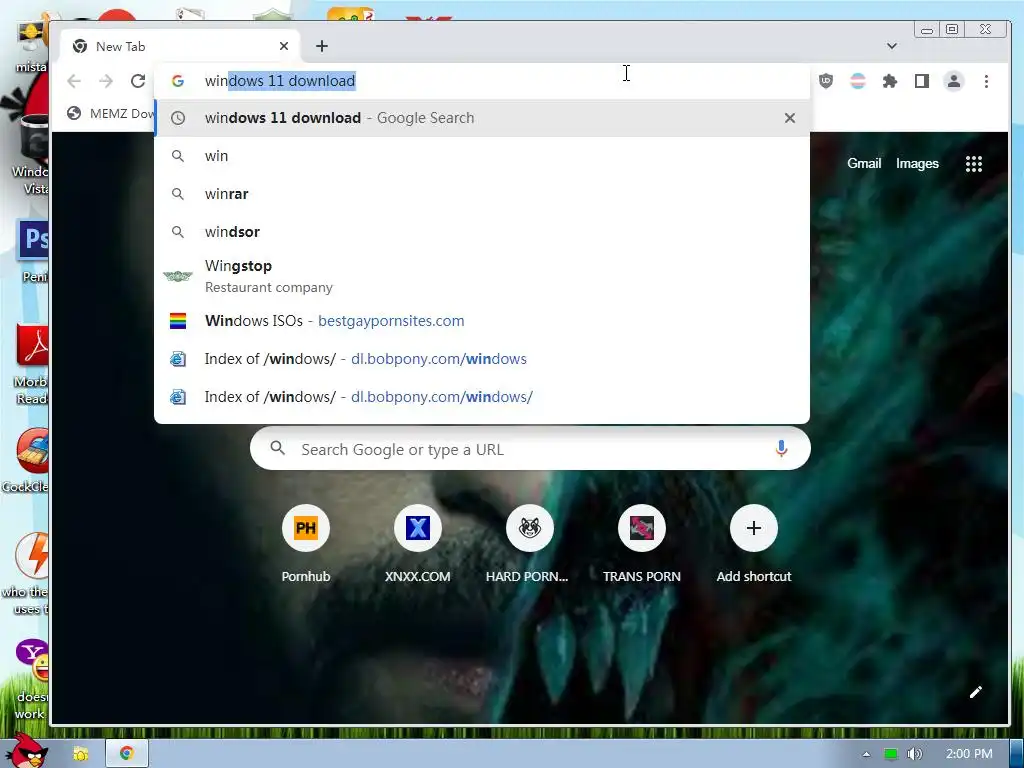Viewport: 1024px width, 768px height.
Task: Click the Google G icon in address bar
Action: pyautogui.click(x=178, y=81)
